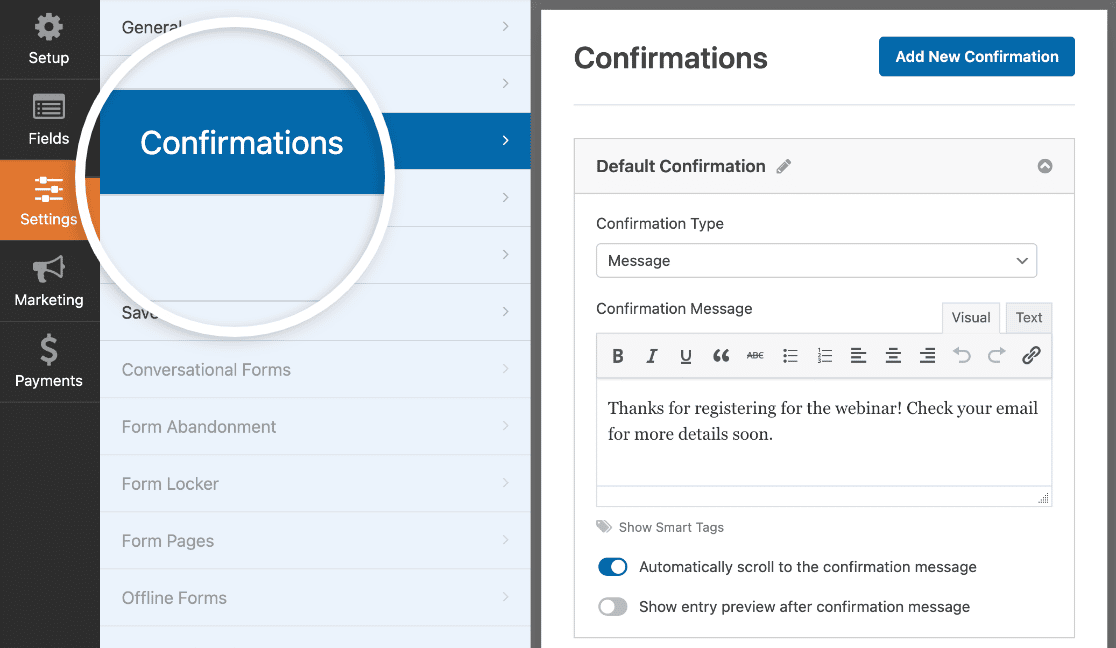This screenshot has width=1116, height=648.
Task: Click Add New Confirmation button
Action: pos(976,56)
